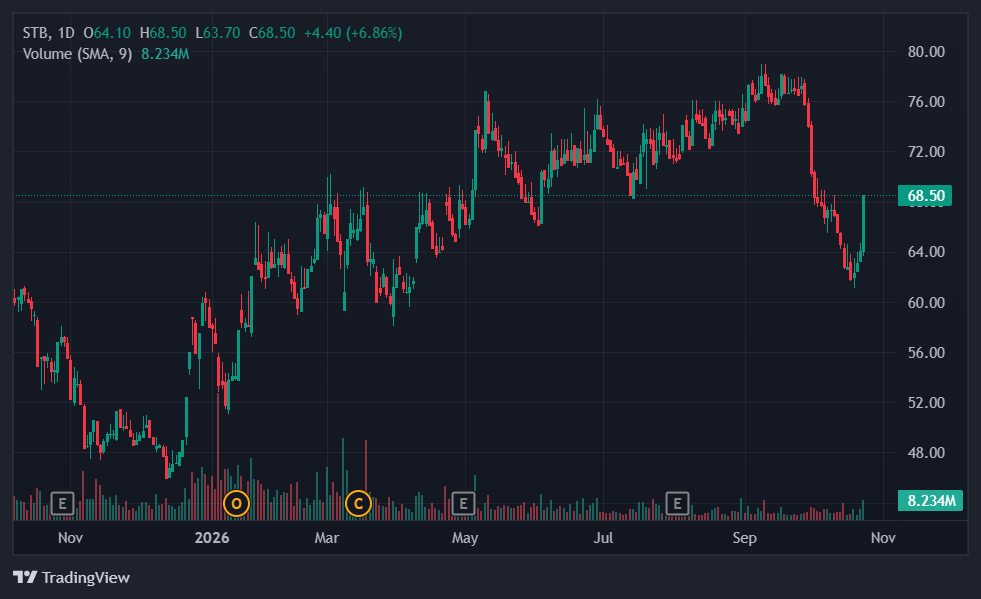
Task: Click the orange C event marker near Mar
Action: 358,503
